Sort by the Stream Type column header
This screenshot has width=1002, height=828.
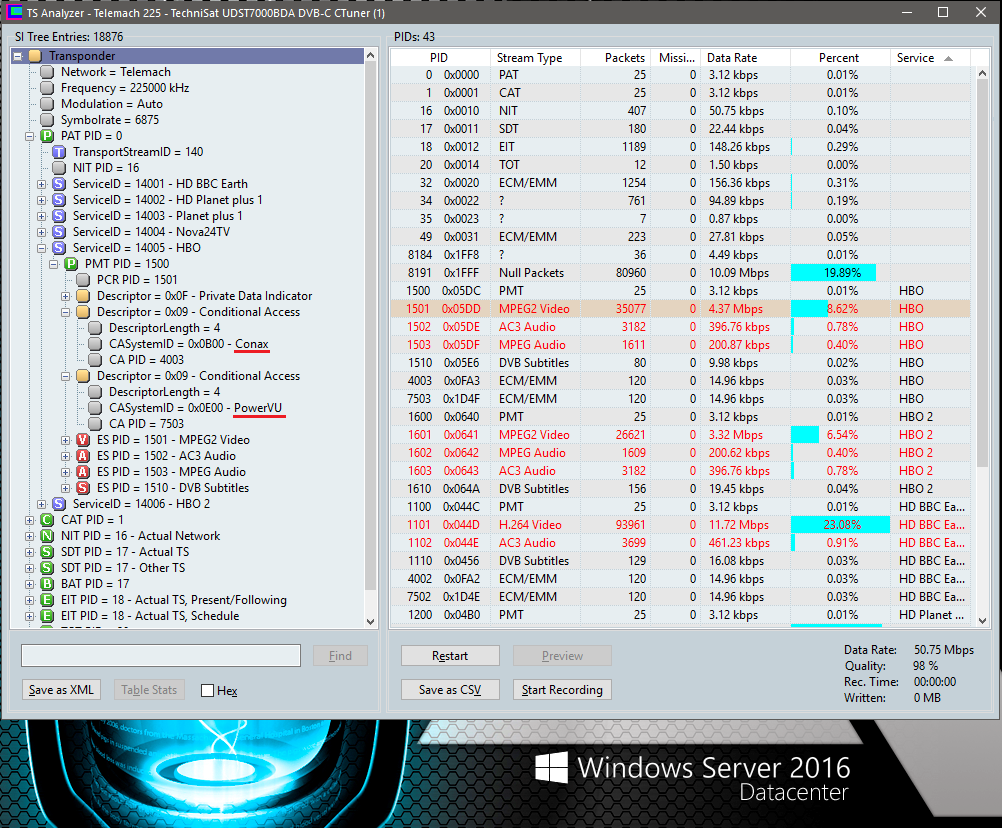(x=535, y=58)
